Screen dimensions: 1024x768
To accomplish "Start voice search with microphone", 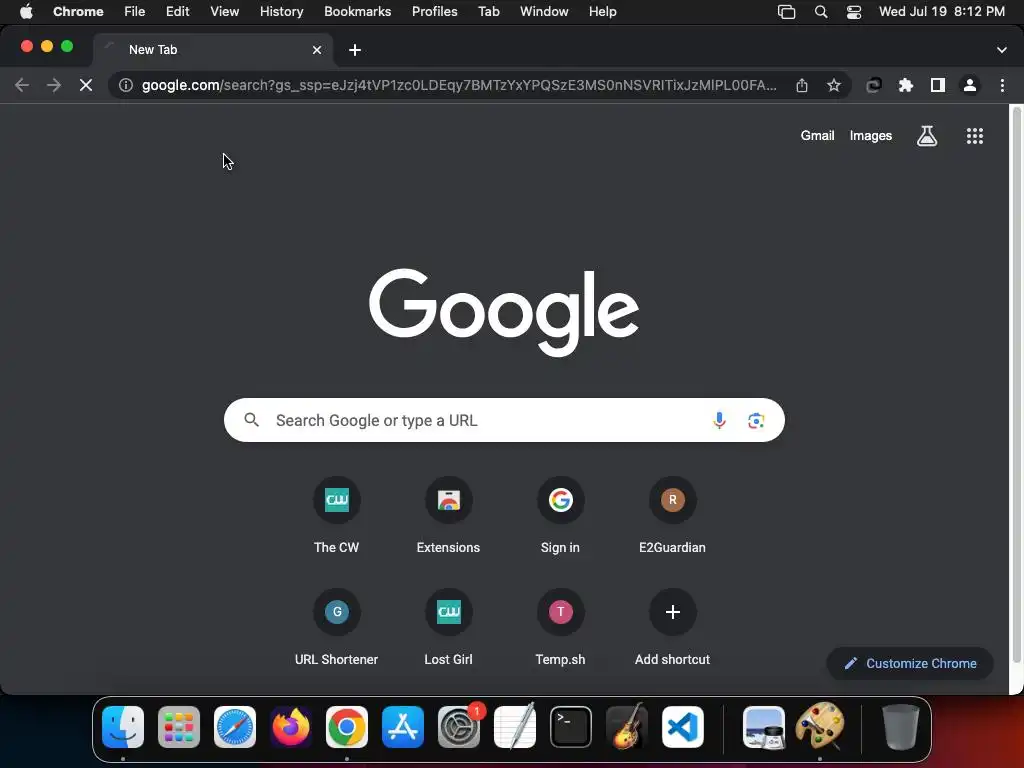I will (x=719, y=420).
